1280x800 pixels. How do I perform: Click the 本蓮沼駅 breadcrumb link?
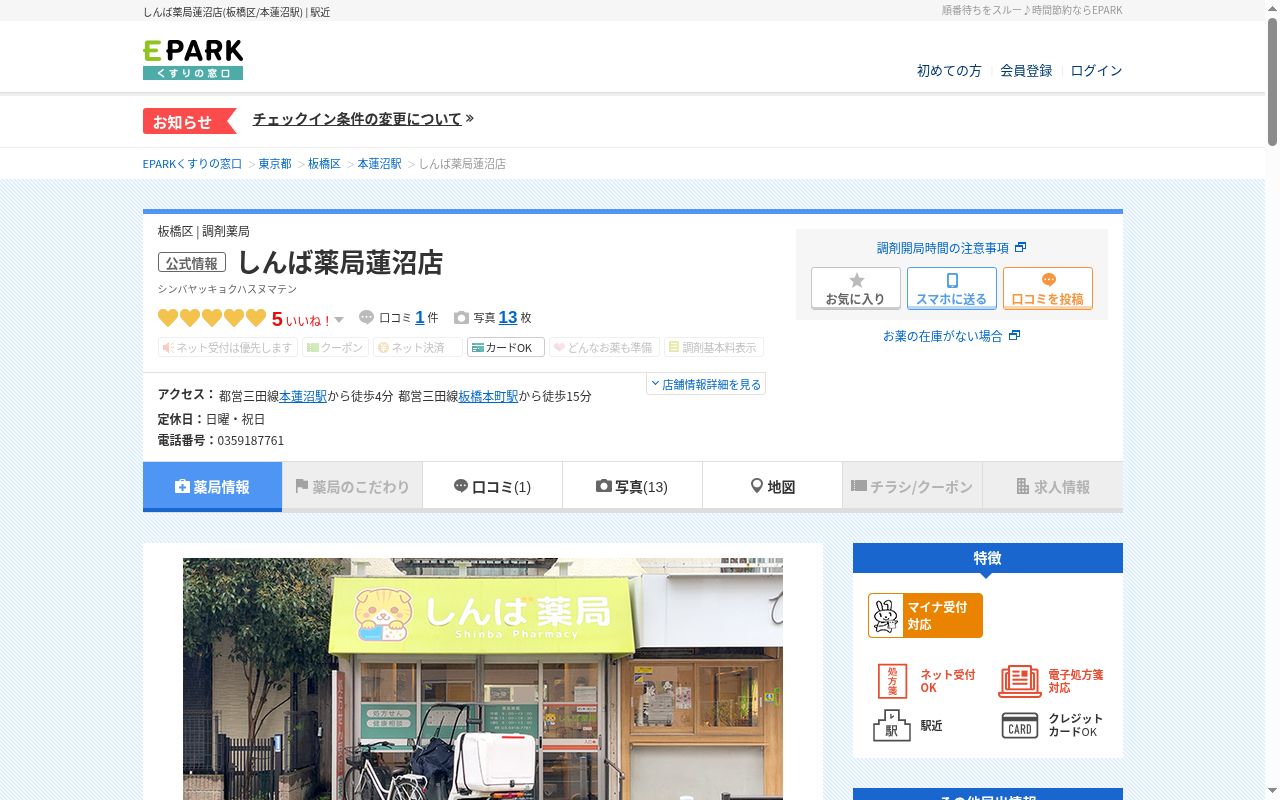pos(379,164)
